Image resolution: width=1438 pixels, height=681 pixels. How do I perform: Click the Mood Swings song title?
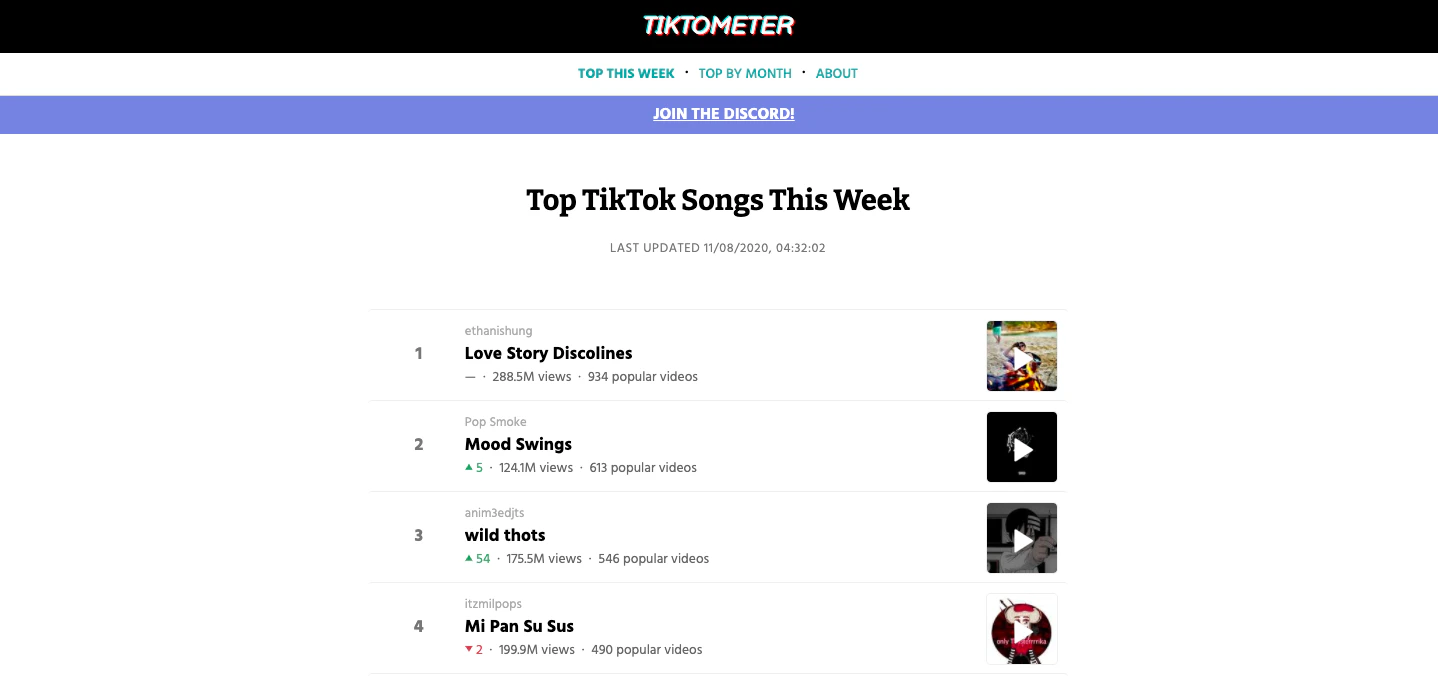click(517, 445)
